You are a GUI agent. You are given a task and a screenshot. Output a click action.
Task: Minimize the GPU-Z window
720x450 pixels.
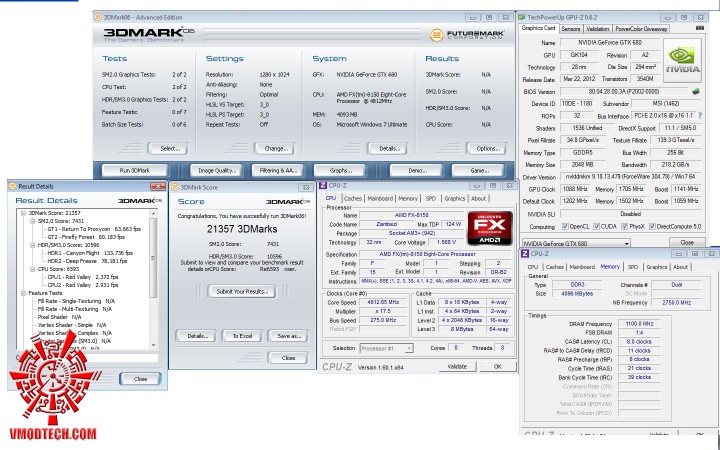668,17
